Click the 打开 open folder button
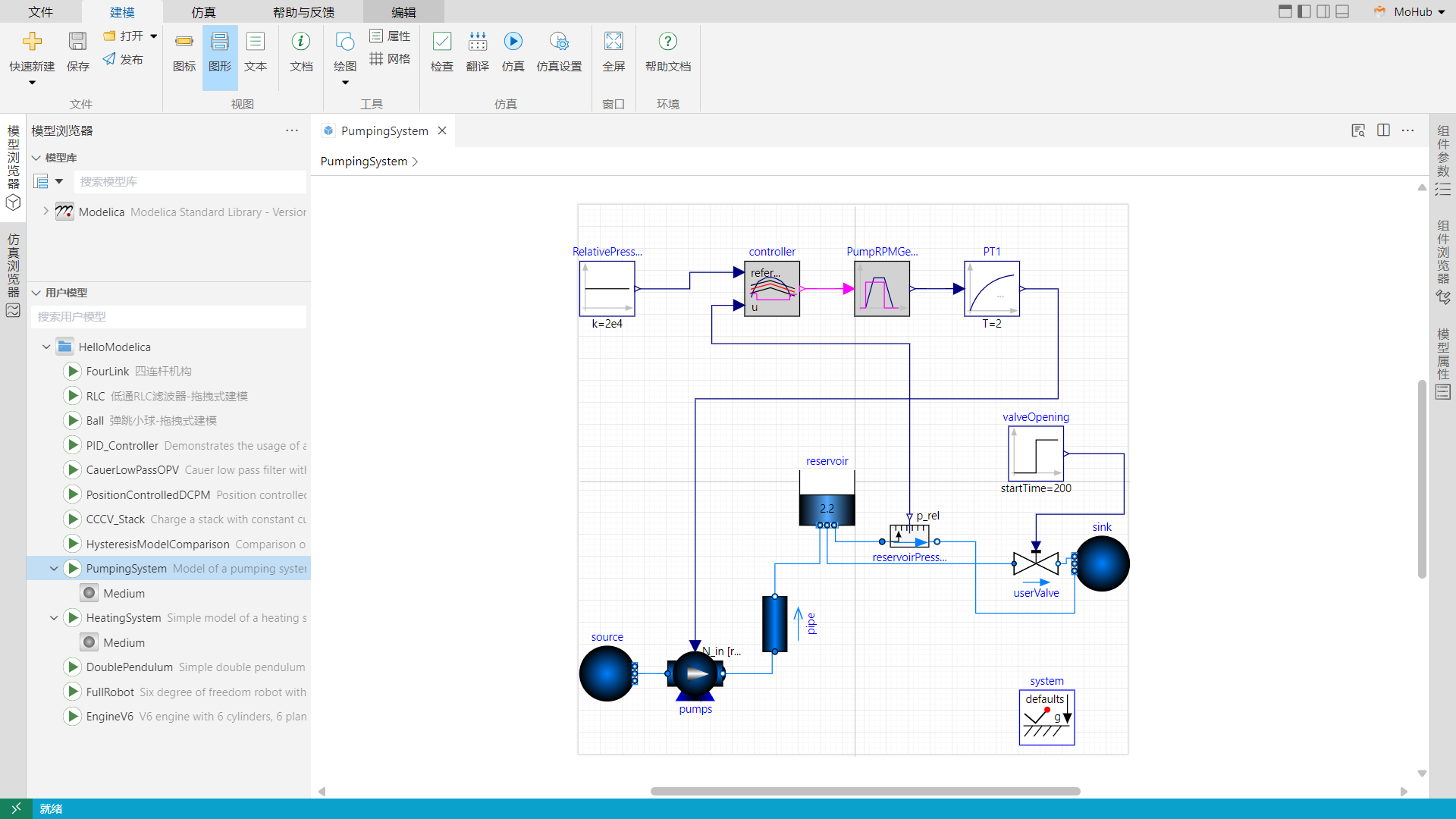The image size is (1456, 819). (x=124, y=36)
